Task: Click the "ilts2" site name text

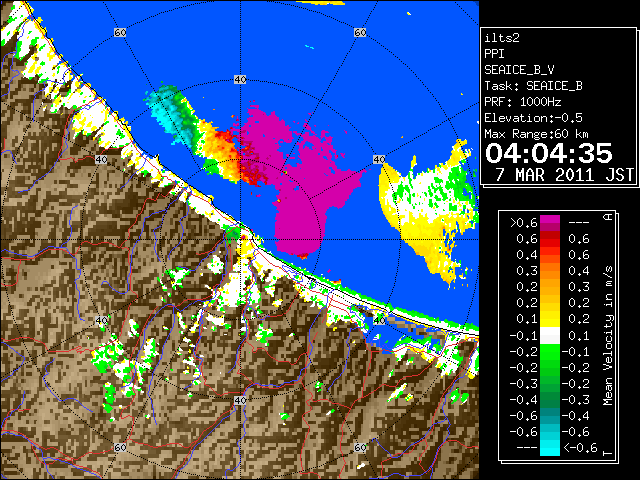Action: pyautogui.click(x=502, y=38)
